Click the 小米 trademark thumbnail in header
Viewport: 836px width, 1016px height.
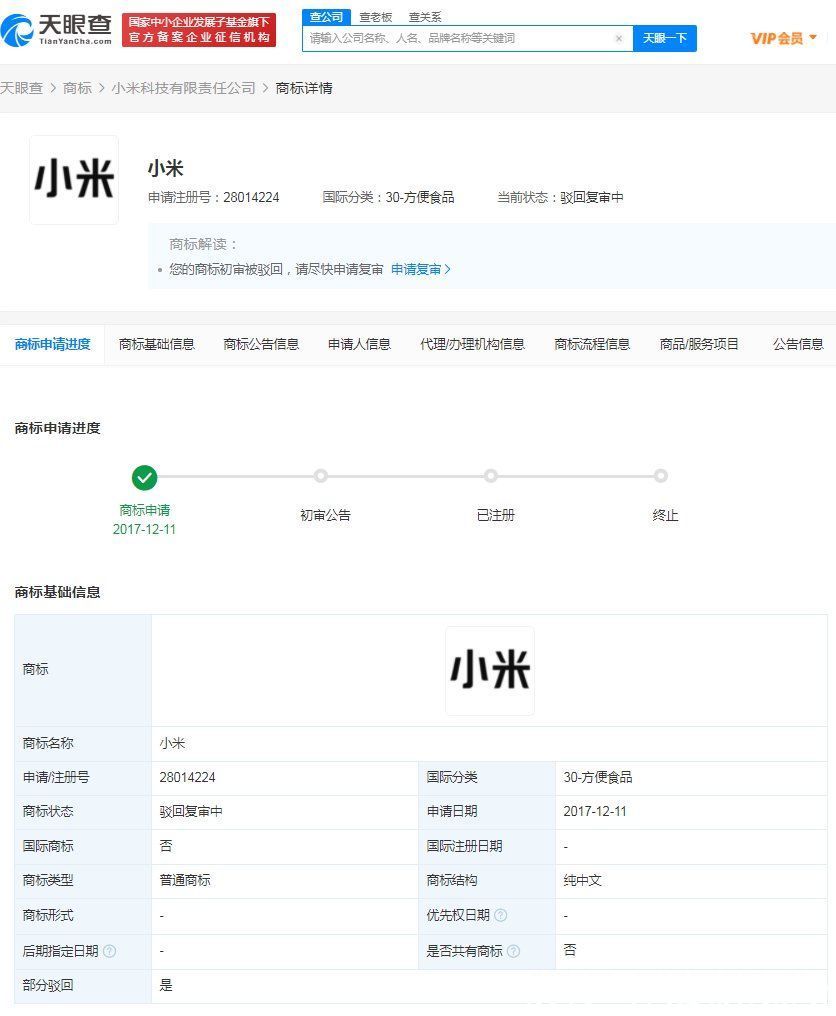click(74, 180)
